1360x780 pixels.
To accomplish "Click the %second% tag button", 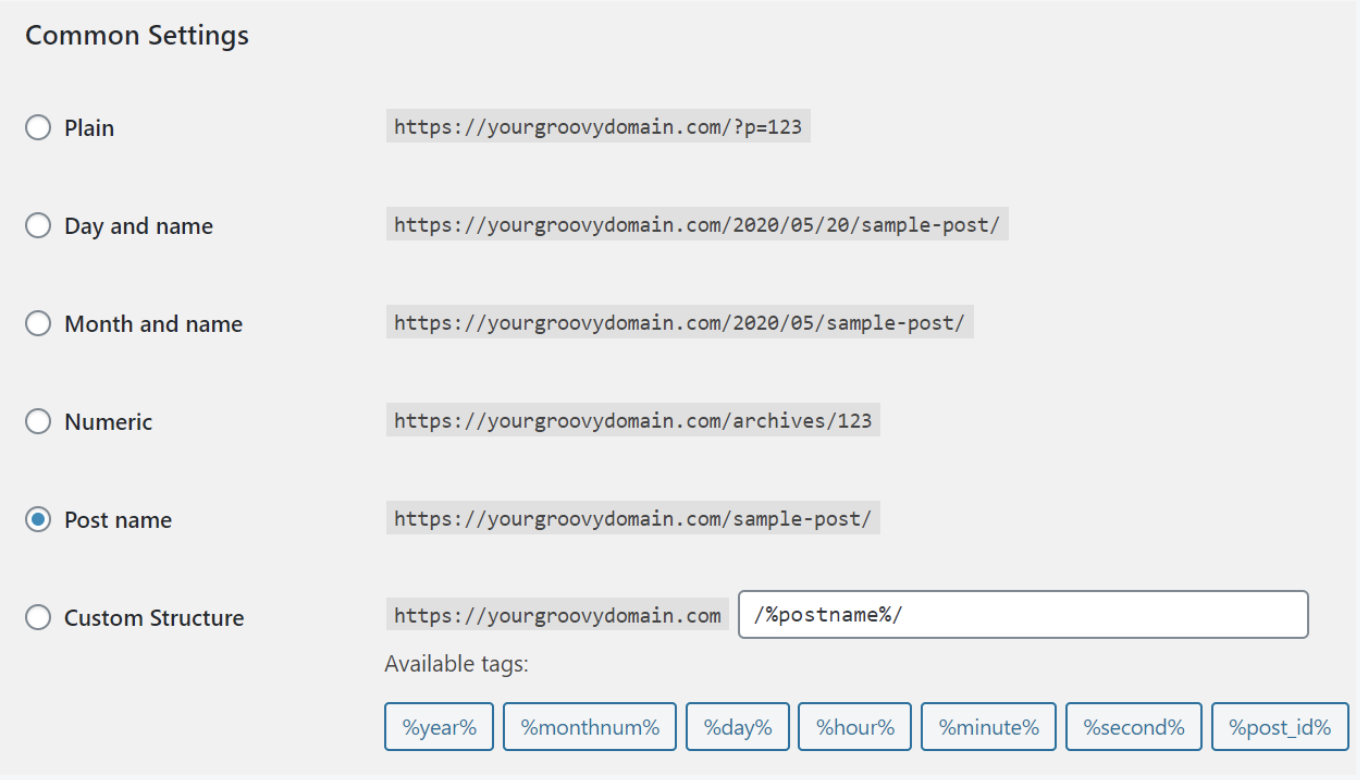I will tap(1134, 727).
